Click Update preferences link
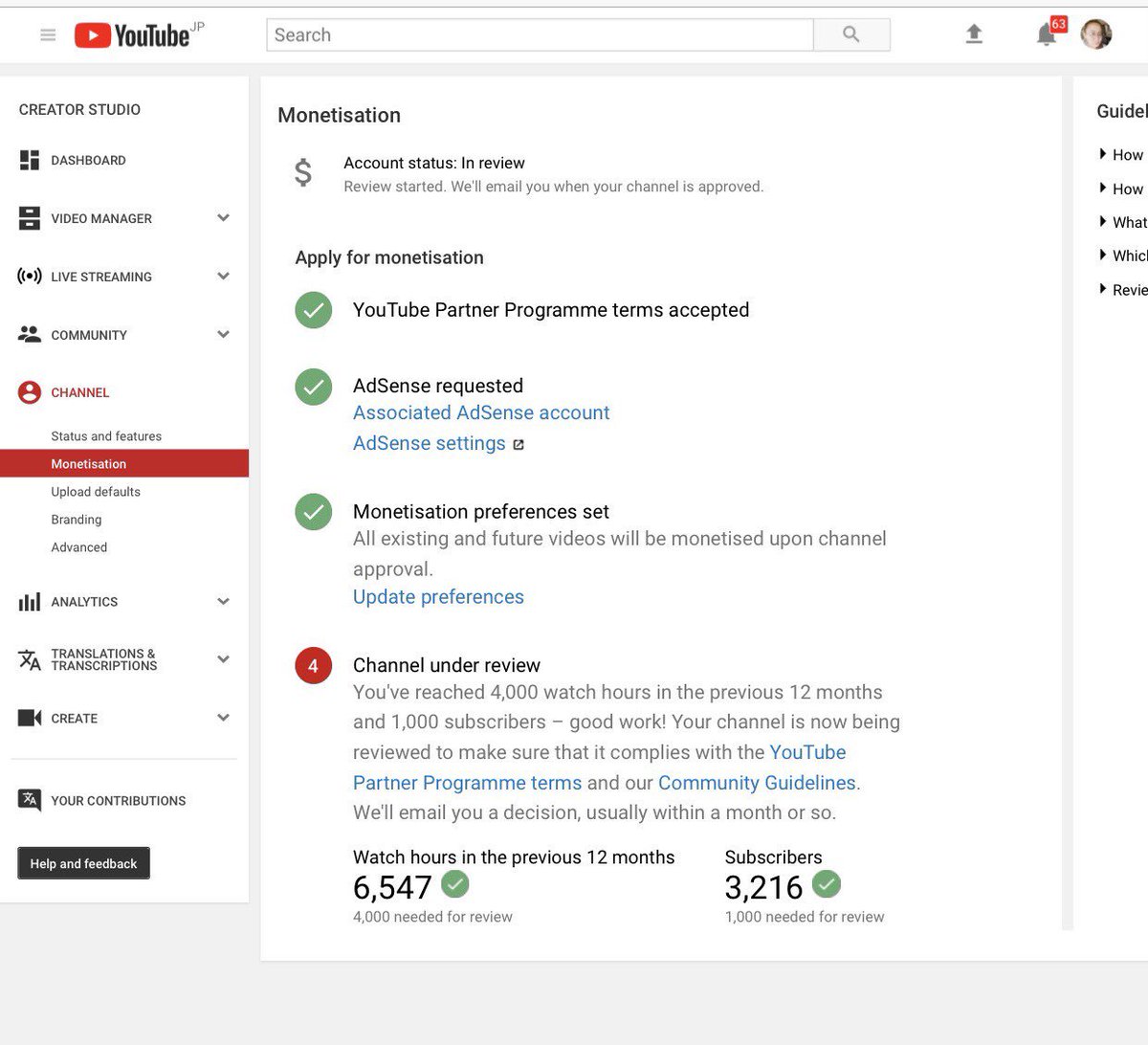 click(x=438, y=597)
